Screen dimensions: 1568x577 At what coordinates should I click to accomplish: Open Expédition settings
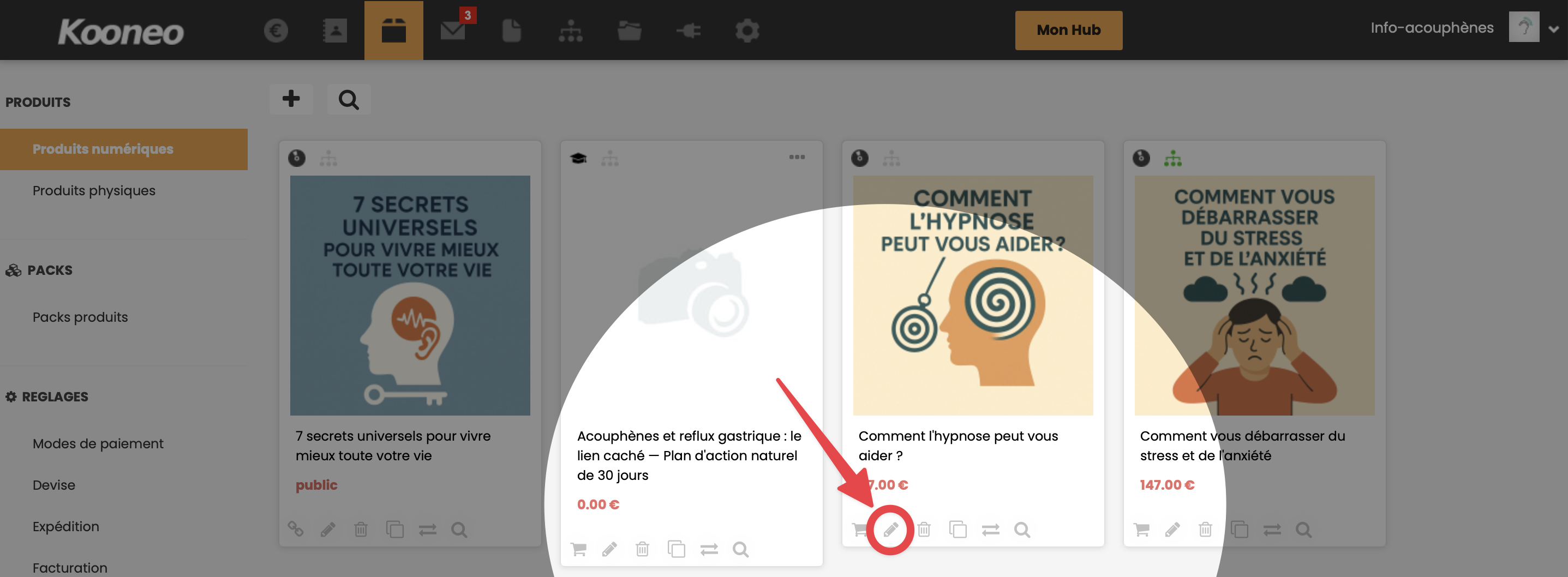click(65, 526)
